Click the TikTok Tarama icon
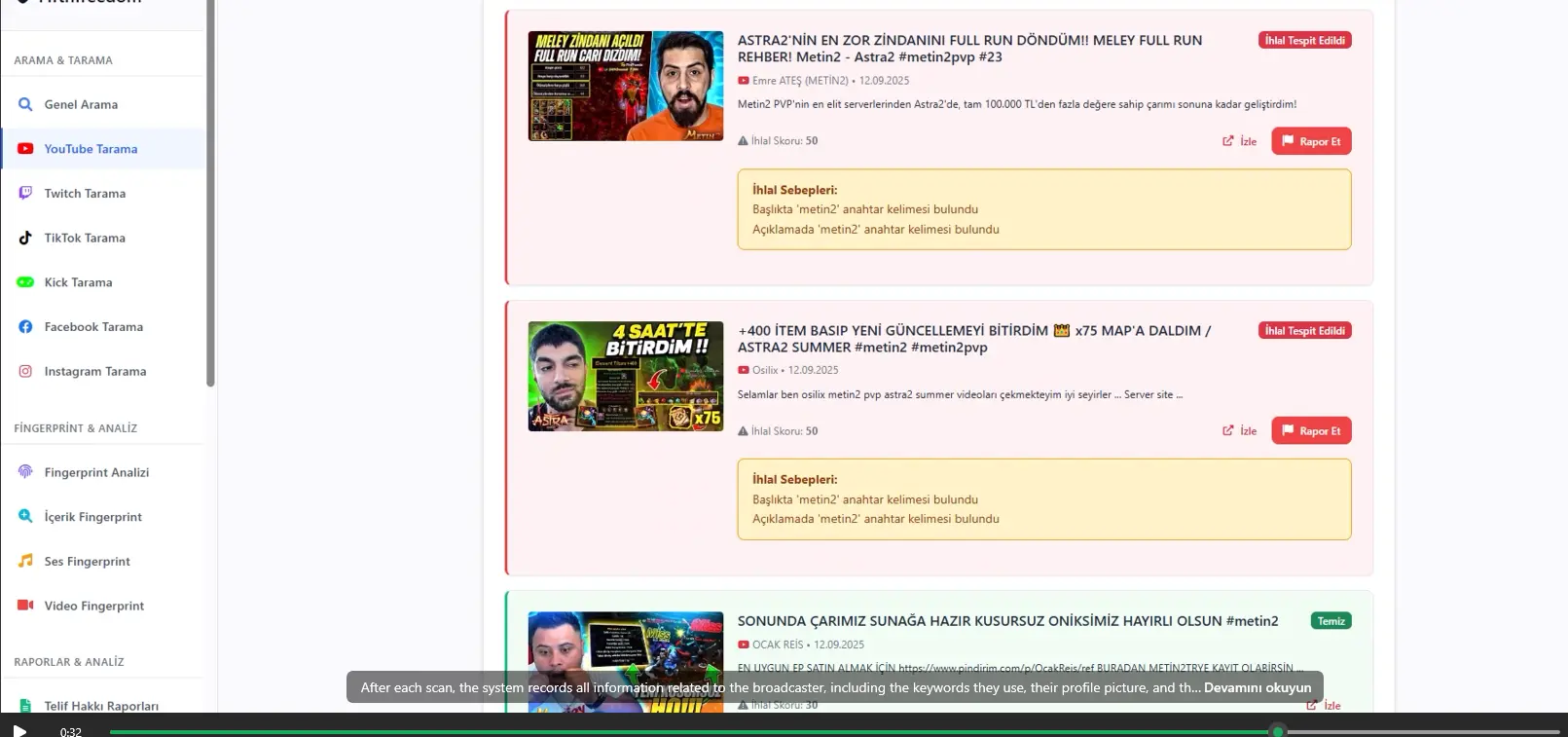The width and height of the screenshot is (1568, 737). 25,238
